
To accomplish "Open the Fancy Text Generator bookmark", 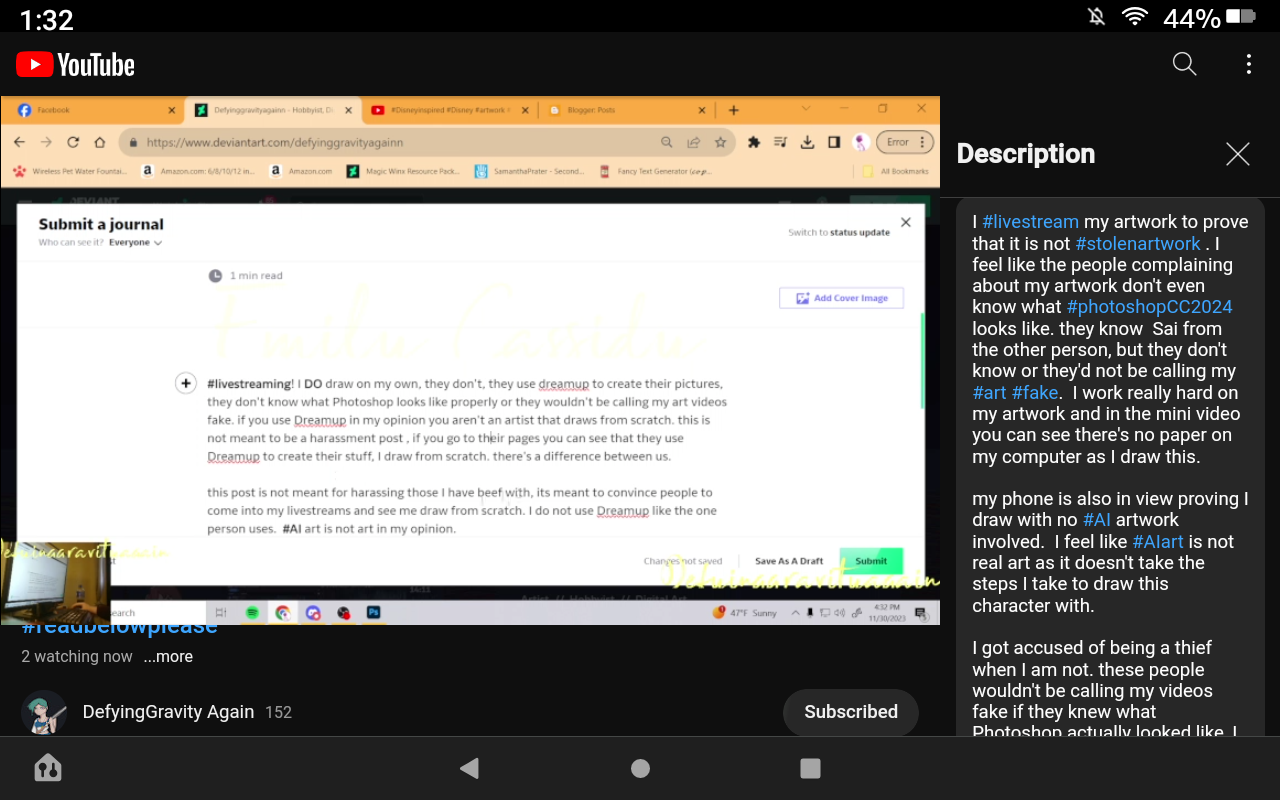I will 657,171.
